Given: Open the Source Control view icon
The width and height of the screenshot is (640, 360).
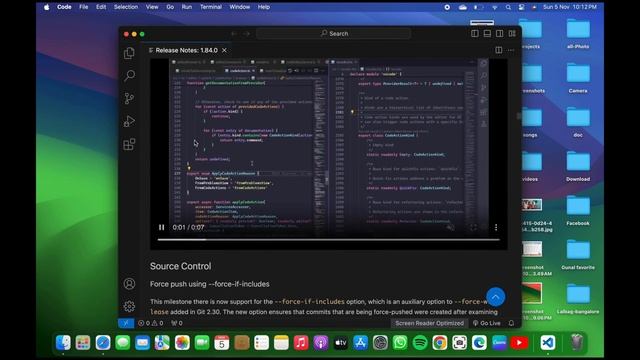Looking at the screenshot, I should click(129, 98).
